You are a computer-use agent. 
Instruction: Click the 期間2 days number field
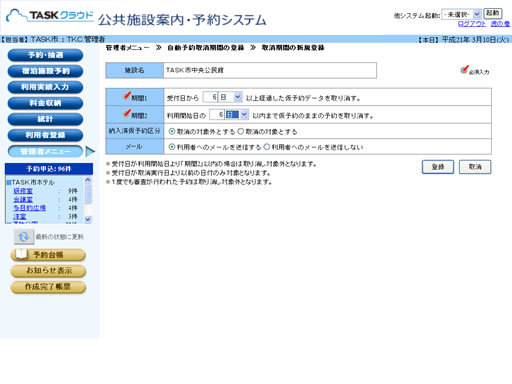(217, 115)
